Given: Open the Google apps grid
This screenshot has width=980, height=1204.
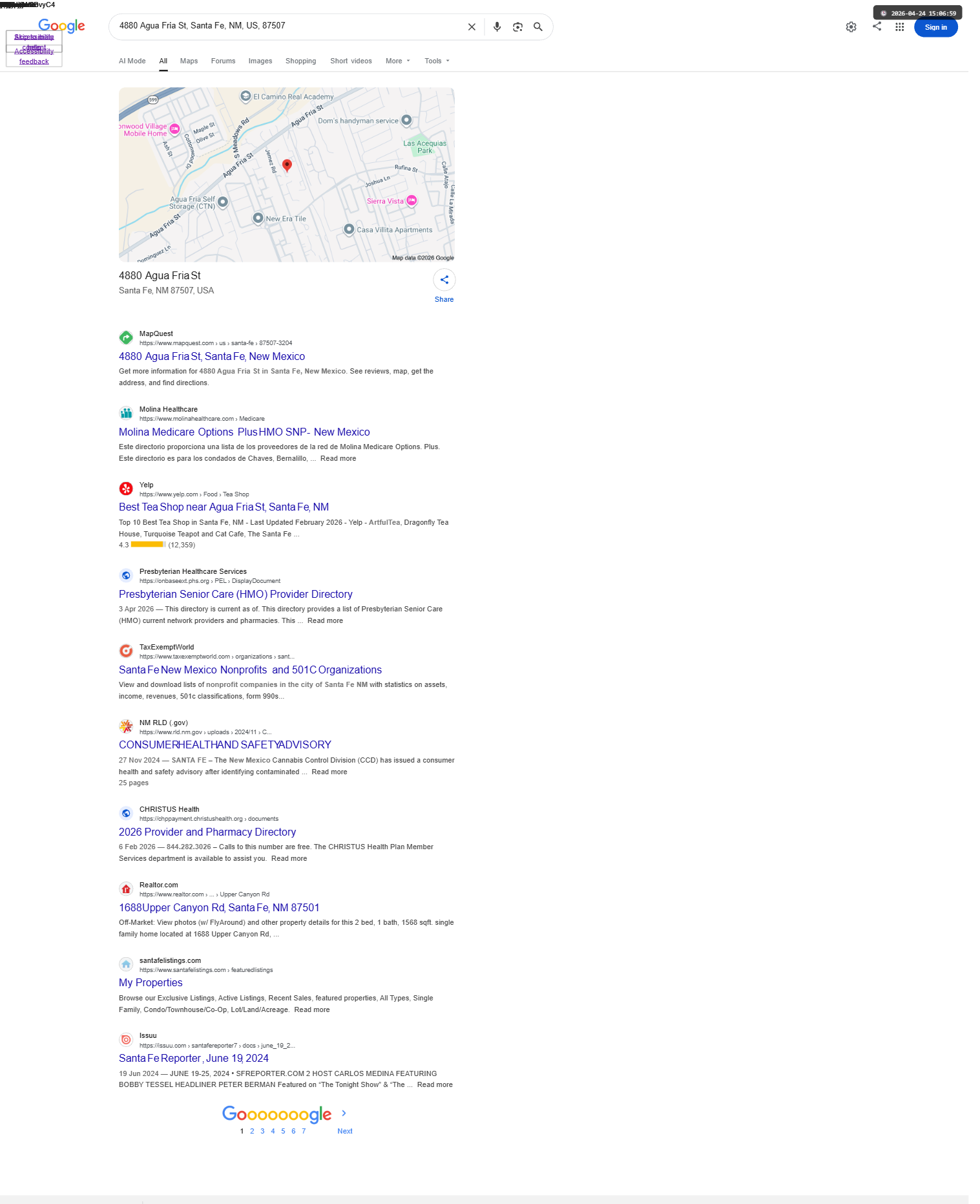Looking at the screenshot, I should pos(899,27).
